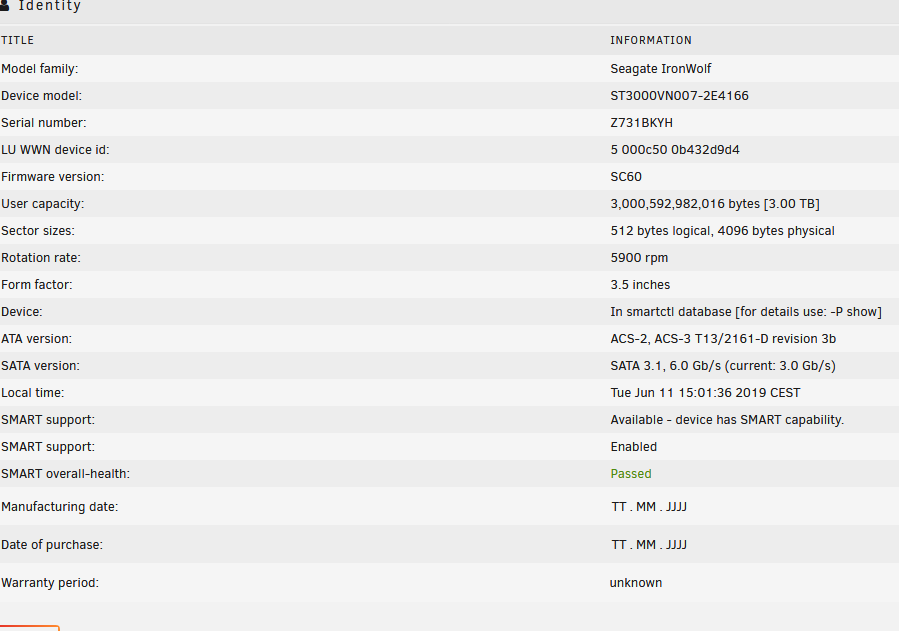This screenshot has height=631, width=899.
Task: Open the Warranty period unknown selector
Action: pyautogui.click(x=636, y=582)
